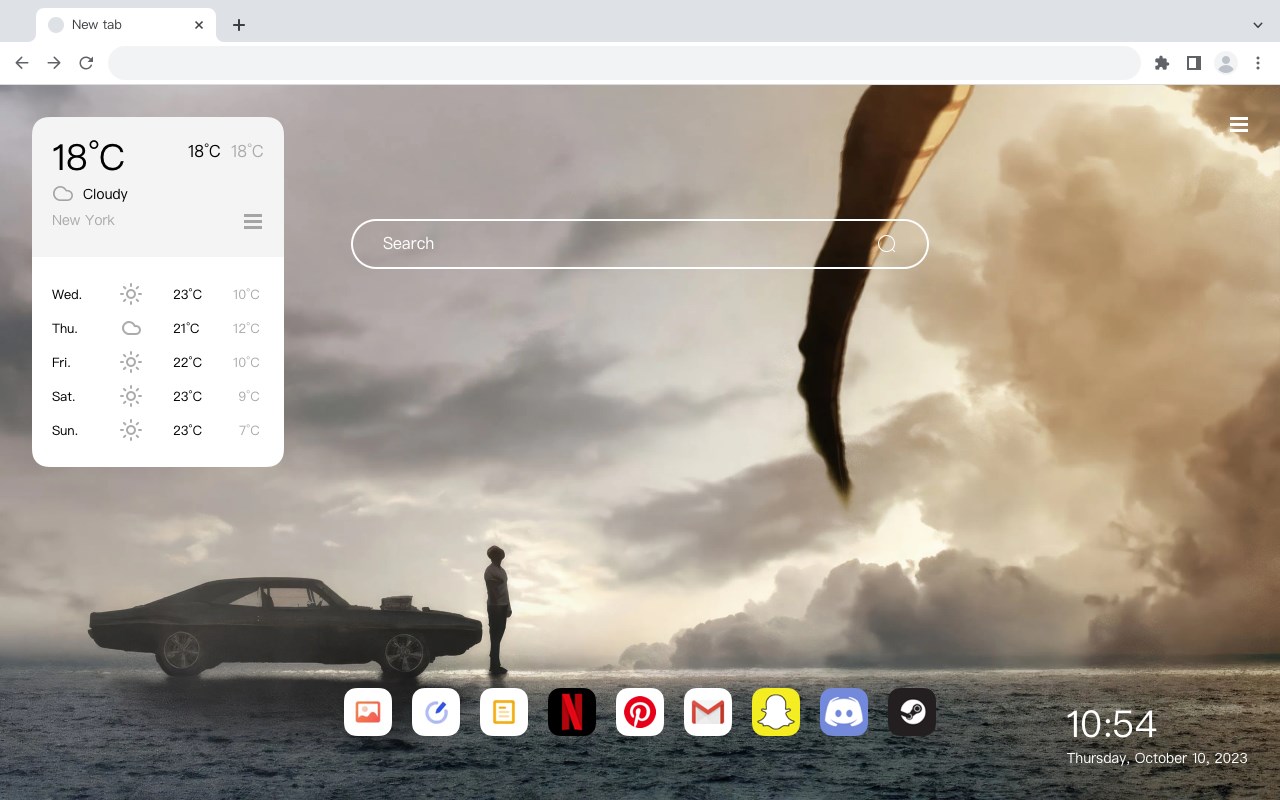The width and height of the screenshot is (1280, 800).
Task: Select the Wed. forecast row label
Action: tap(67, 294)
